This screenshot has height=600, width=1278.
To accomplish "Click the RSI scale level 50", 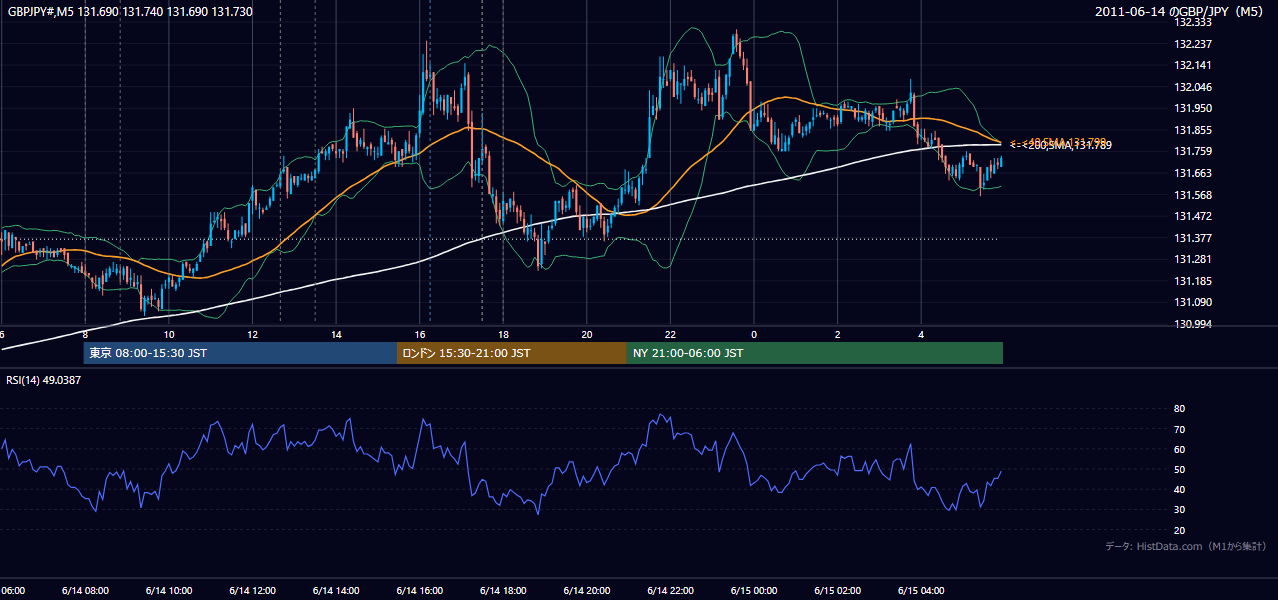I will [x=1179, y=469].
